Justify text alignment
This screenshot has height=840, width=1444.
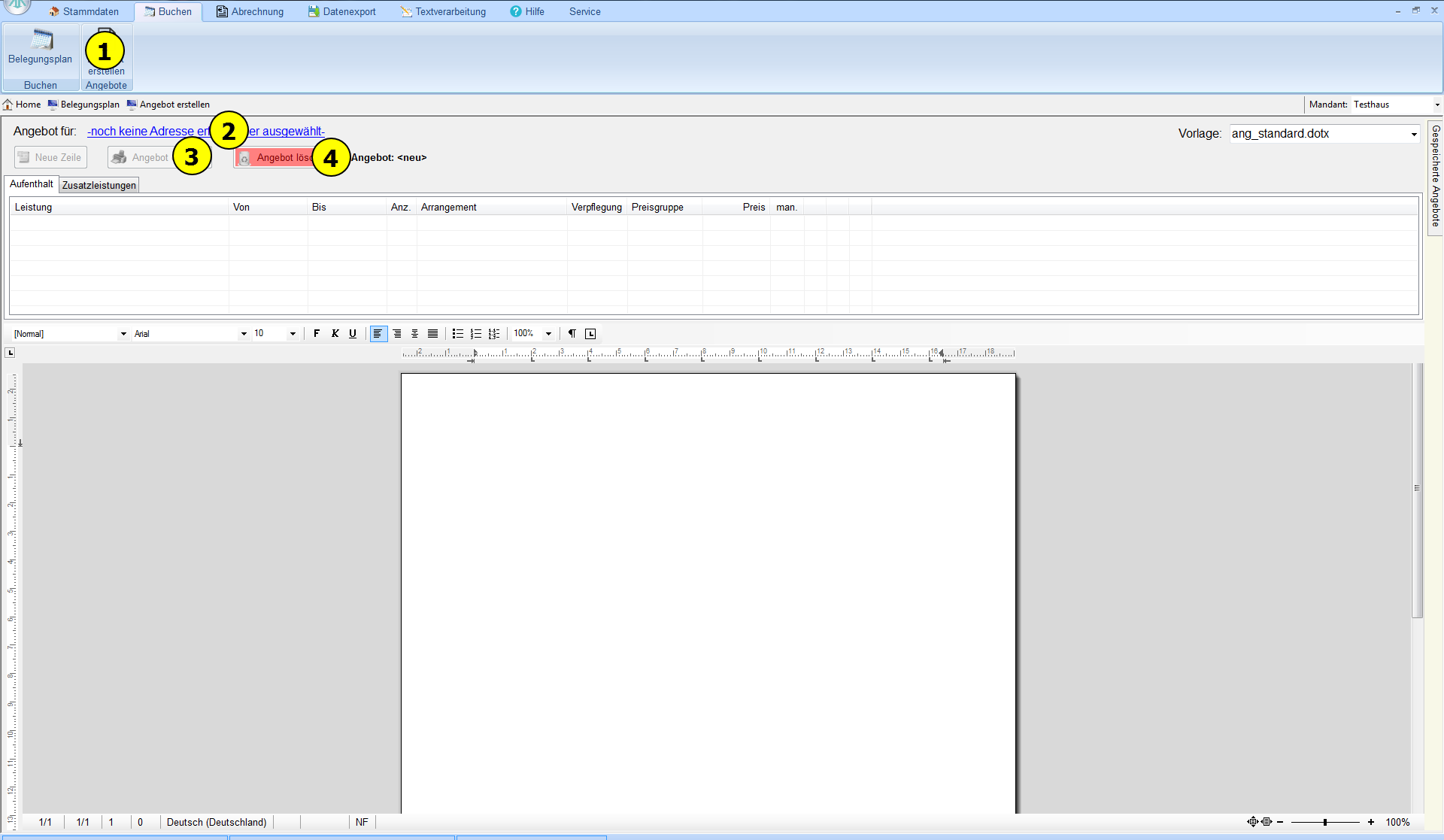pyautogui.click(x=432, y=333)
